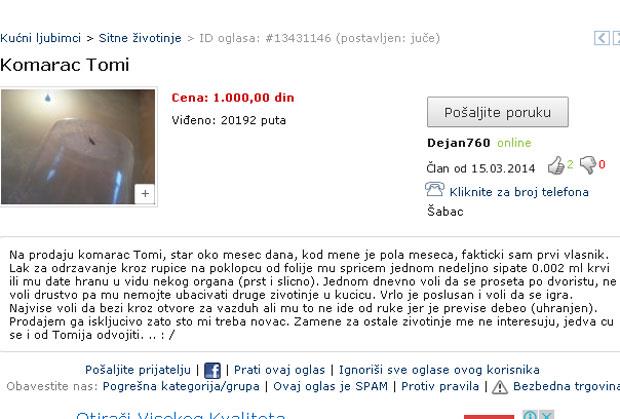Click the Pošaljite poruku button
620x419 pixels.
point(497,112)
